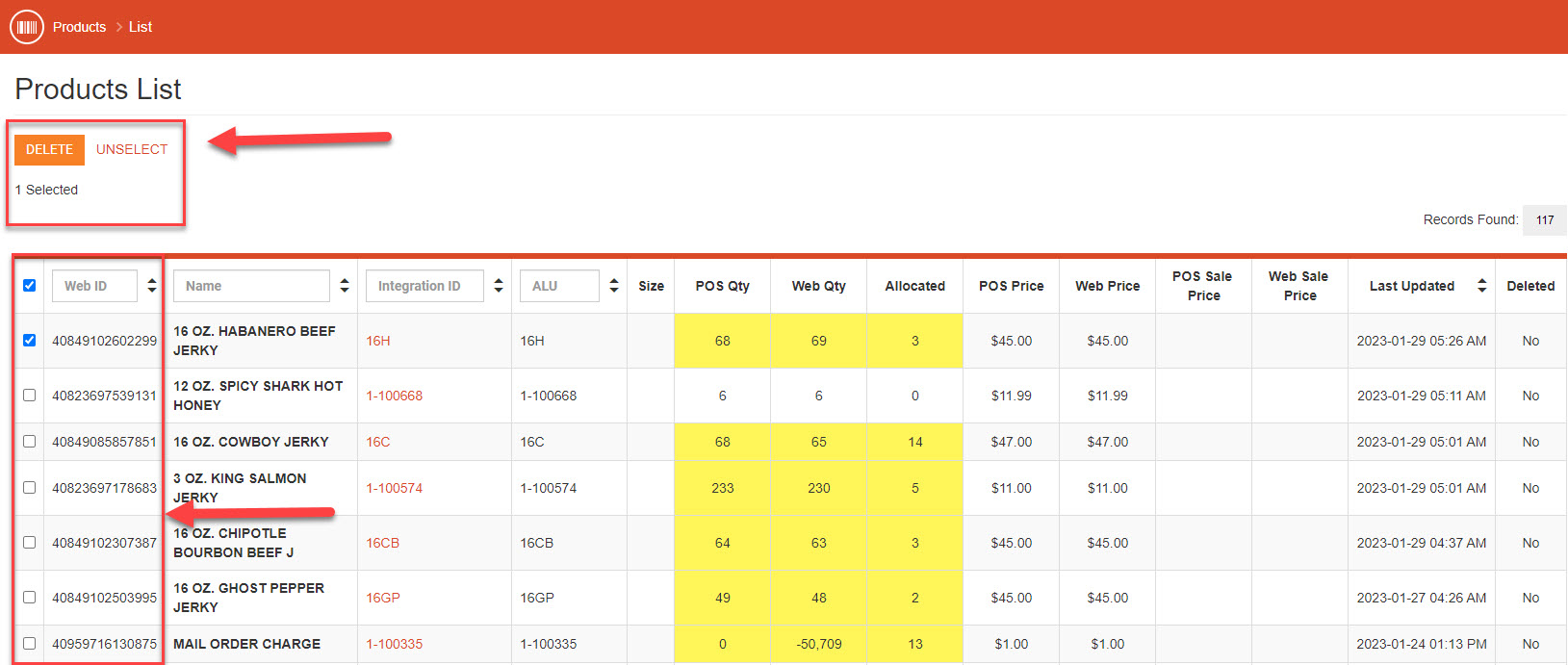Sort by Integration ID using sort arrows
Image resolution: width=1568 pixels, height=665 pixels.
pos(498,286)
